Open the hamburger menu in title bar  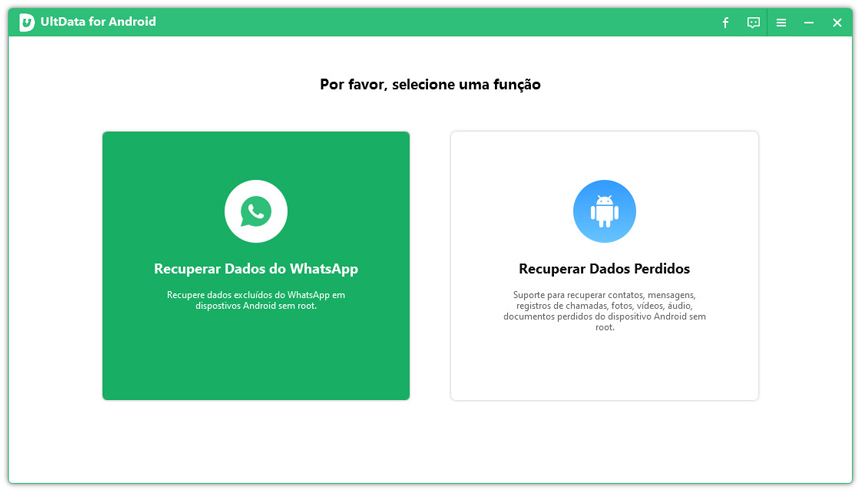(781, 22)
